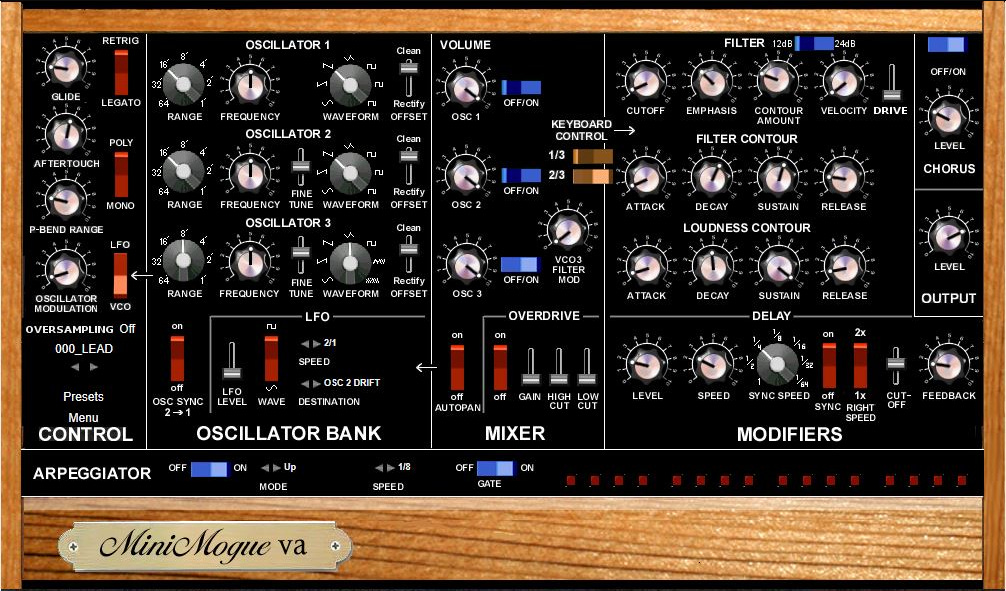Toggle the Chorus Off/On switch
1006x591 pixels.
(x=947, y=44)
